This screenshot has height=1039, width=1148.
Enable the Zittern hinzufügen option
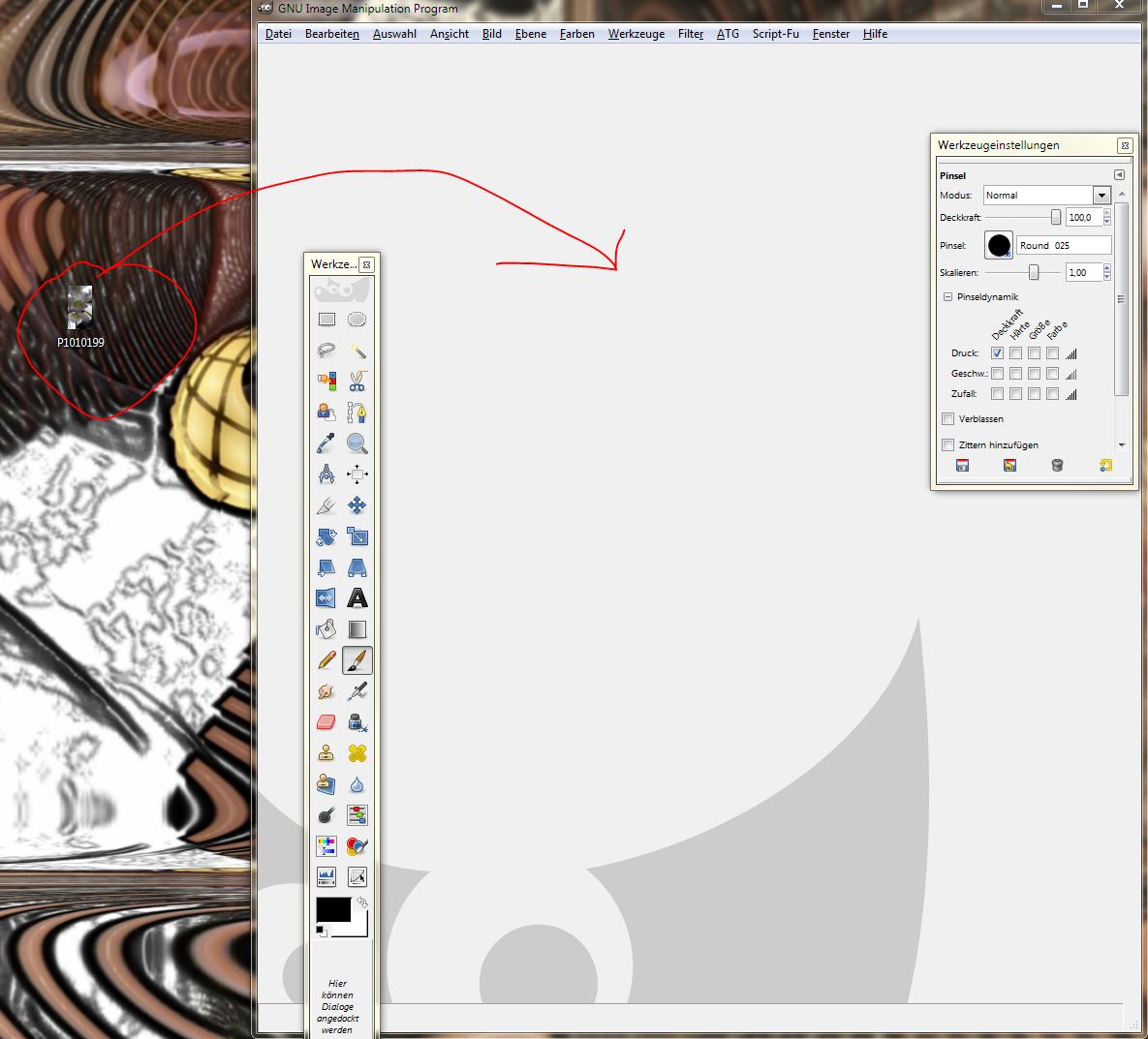(x=948, y=445)
